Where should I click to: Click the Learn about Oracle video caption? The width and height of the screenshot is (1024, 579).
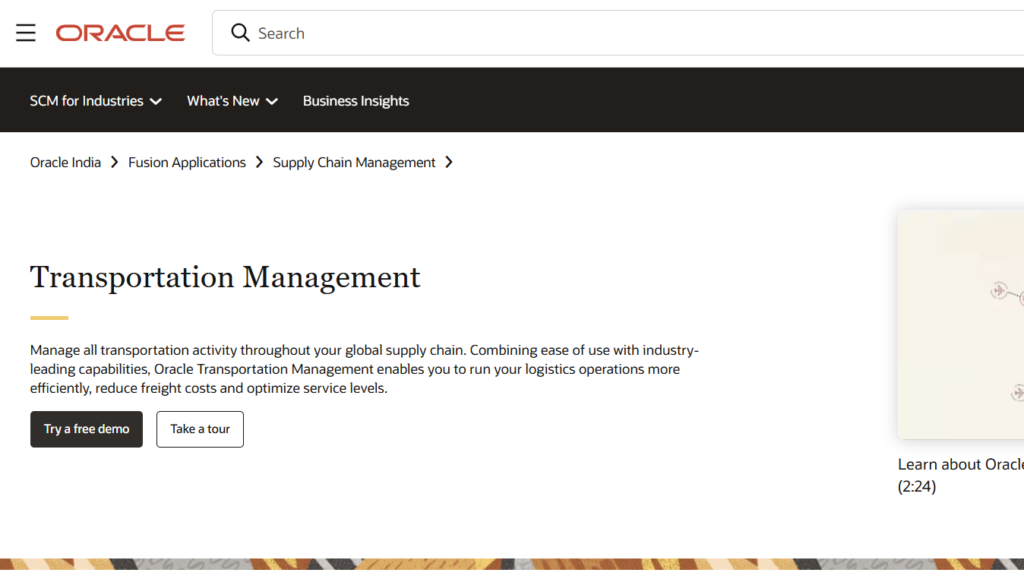(961, 475)
